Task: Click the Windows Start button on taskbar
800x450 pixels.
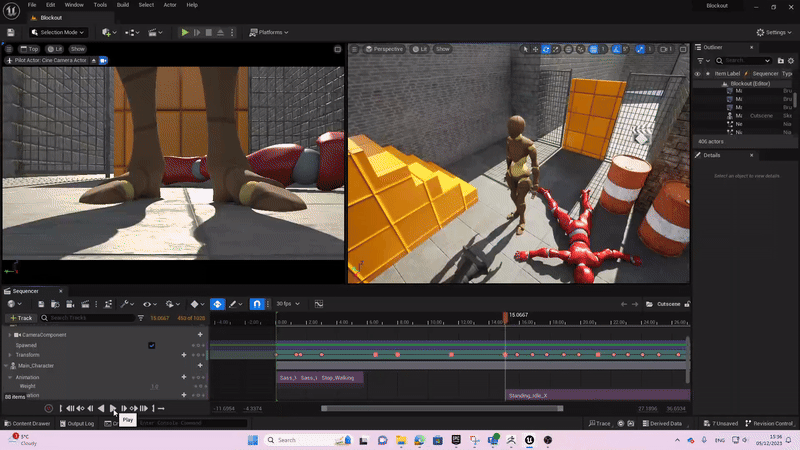Action: point(251,440)
